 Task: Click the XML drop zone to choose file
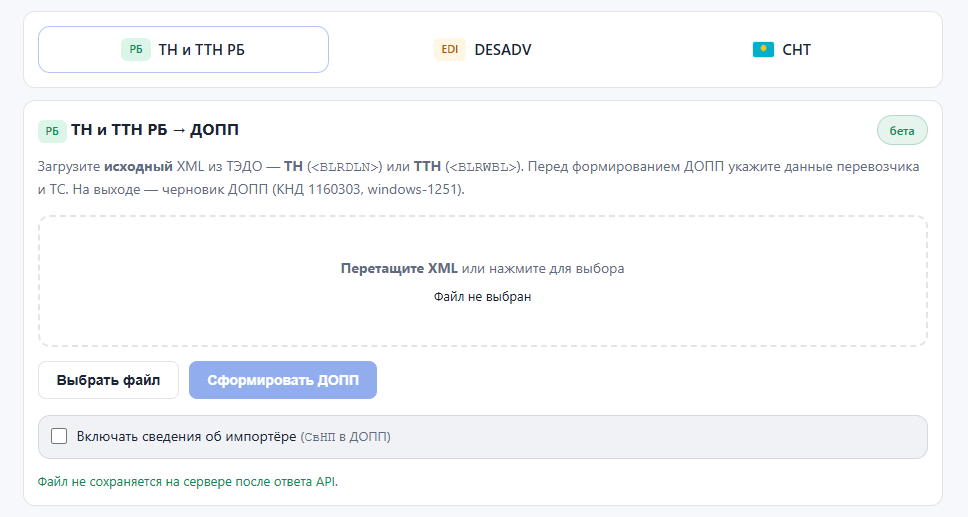tap(483, 281)
